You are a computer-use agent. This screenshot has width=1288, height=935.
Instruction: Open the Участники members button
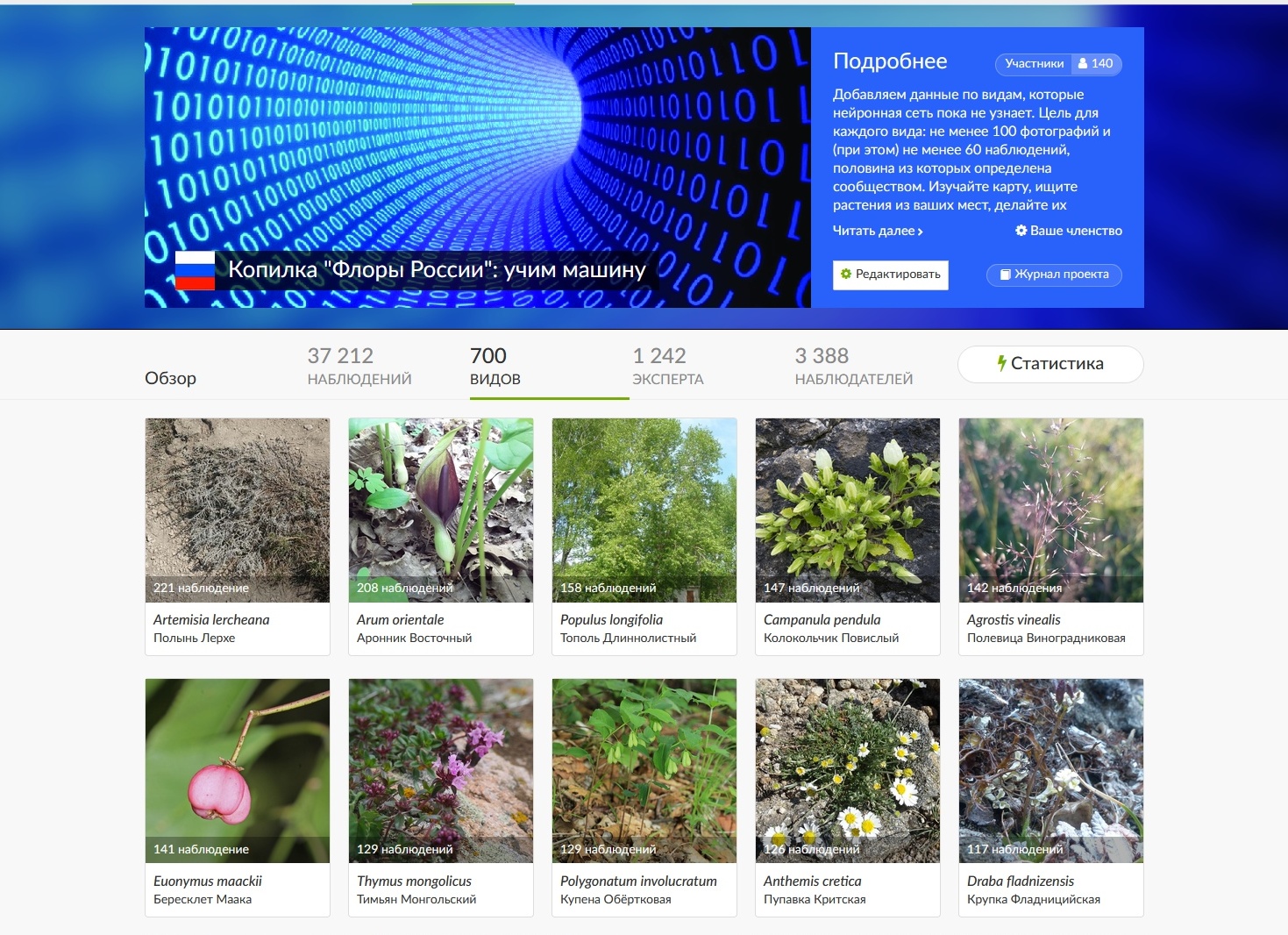pos(1058,64)
